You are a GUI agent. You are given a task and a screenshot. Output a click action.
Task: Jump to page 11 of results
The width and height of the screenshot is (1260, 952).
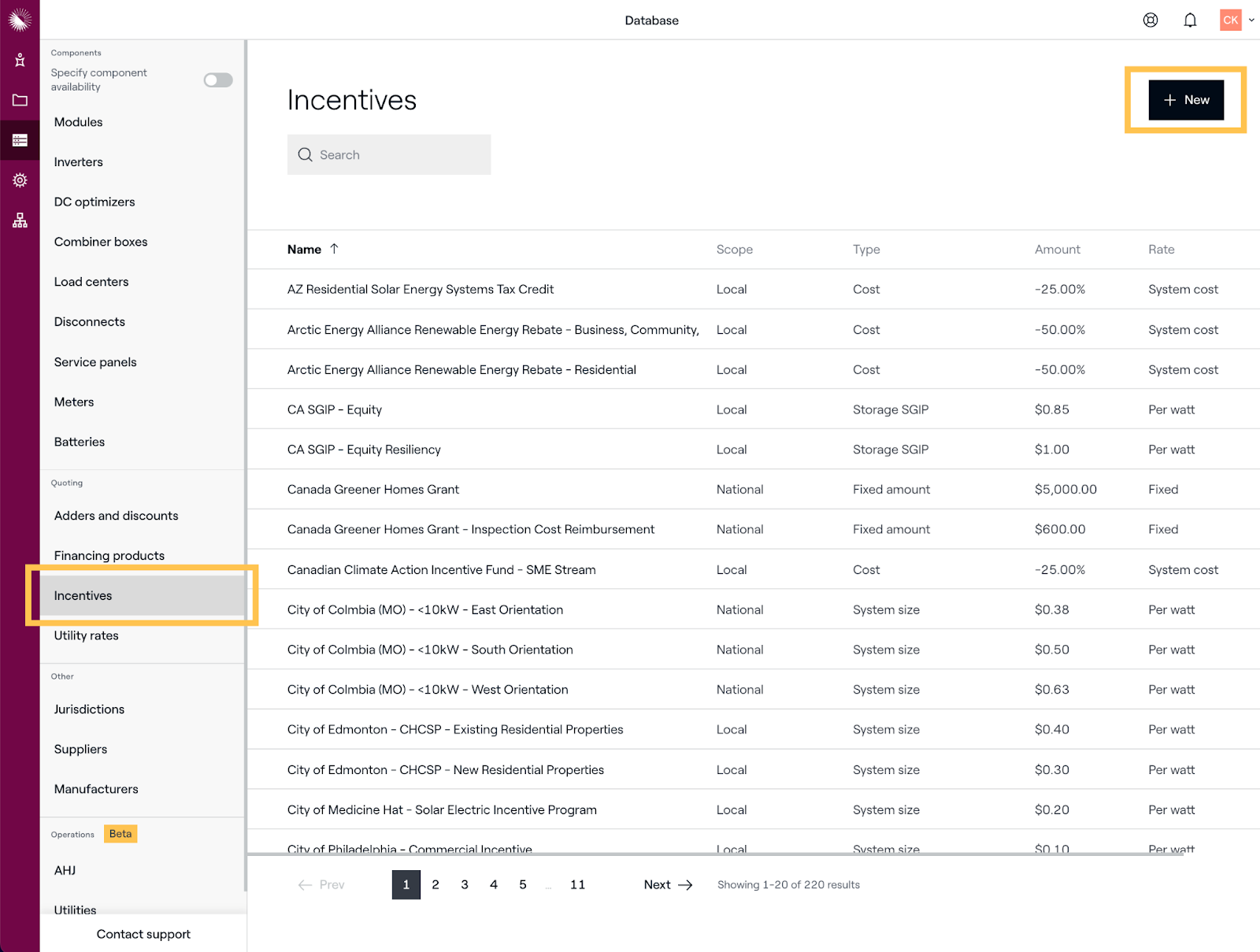577,885
